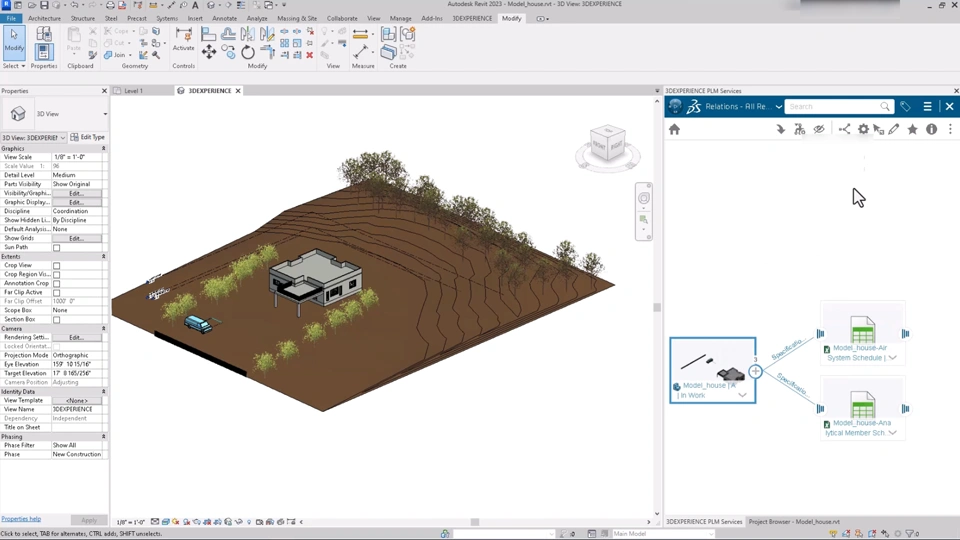Open the 3D View: 3DEXPERIENCE instance dropdown
The height and width of the screenshot is (540, 960).
(x=34, y=138)
